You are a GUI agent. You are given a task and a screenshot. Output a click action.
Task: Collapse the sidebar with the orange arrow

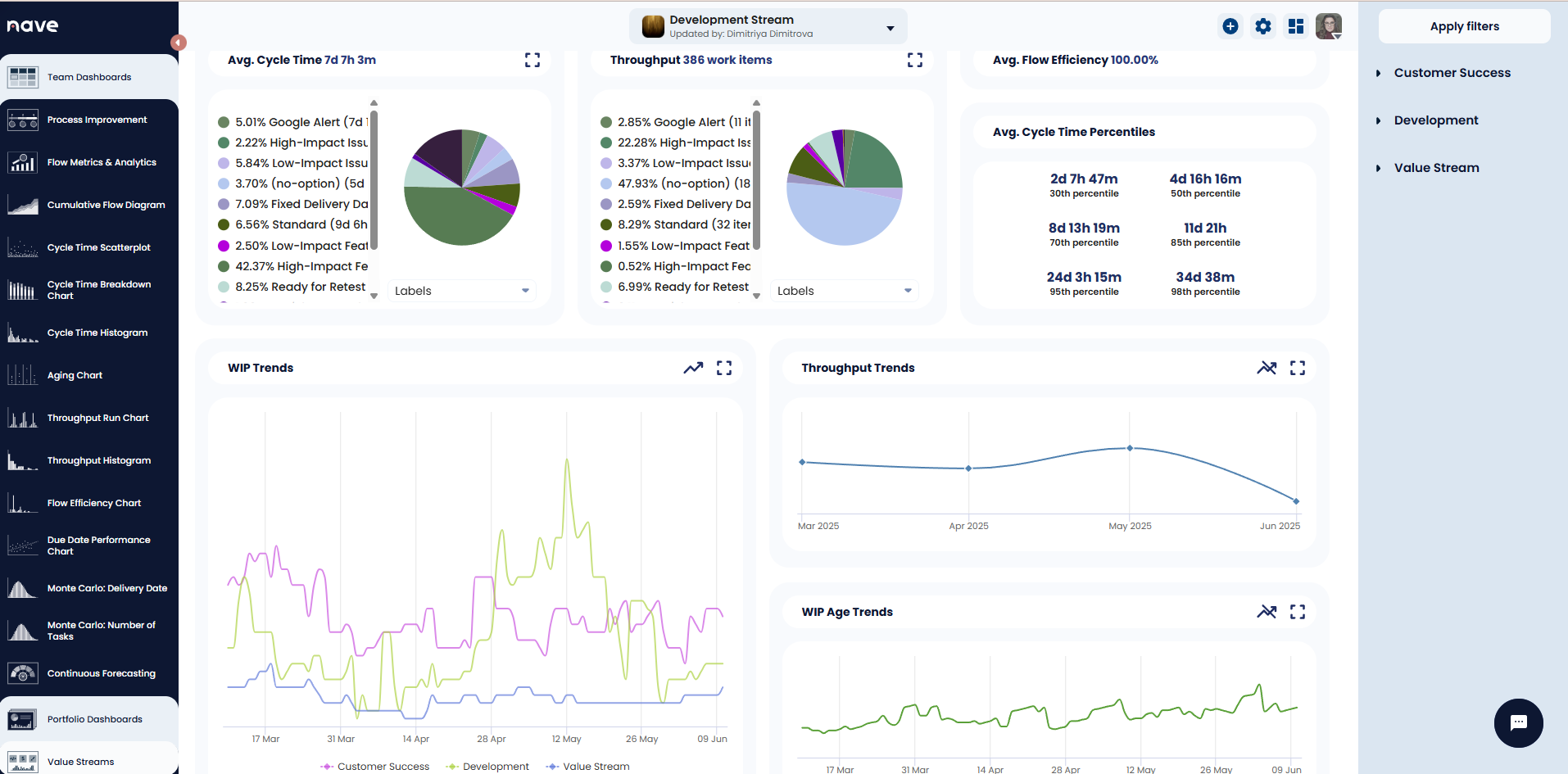pyautogui.click(x=179, y=42)
